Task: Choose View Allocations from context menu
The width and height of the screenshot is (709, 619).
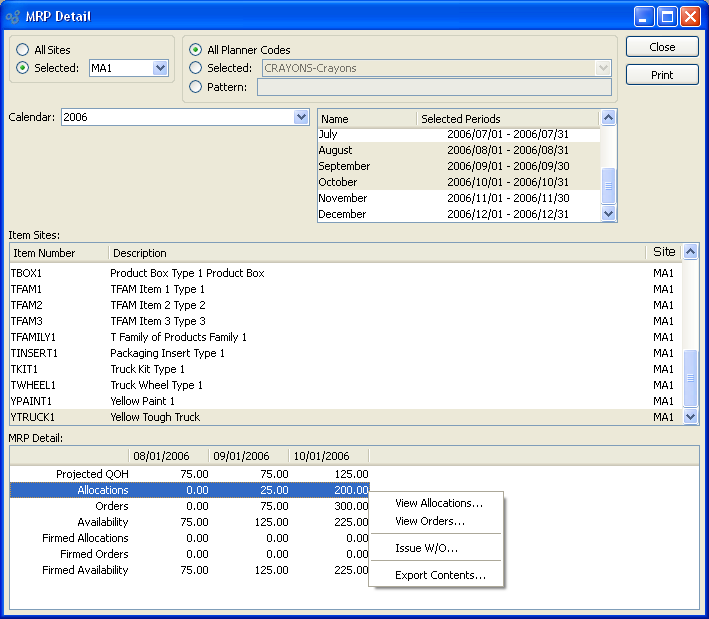Action: click(x=438, y=503)
